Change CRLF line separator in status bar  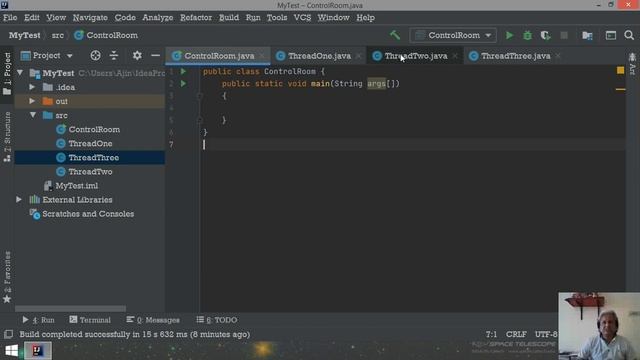point(516,334)
